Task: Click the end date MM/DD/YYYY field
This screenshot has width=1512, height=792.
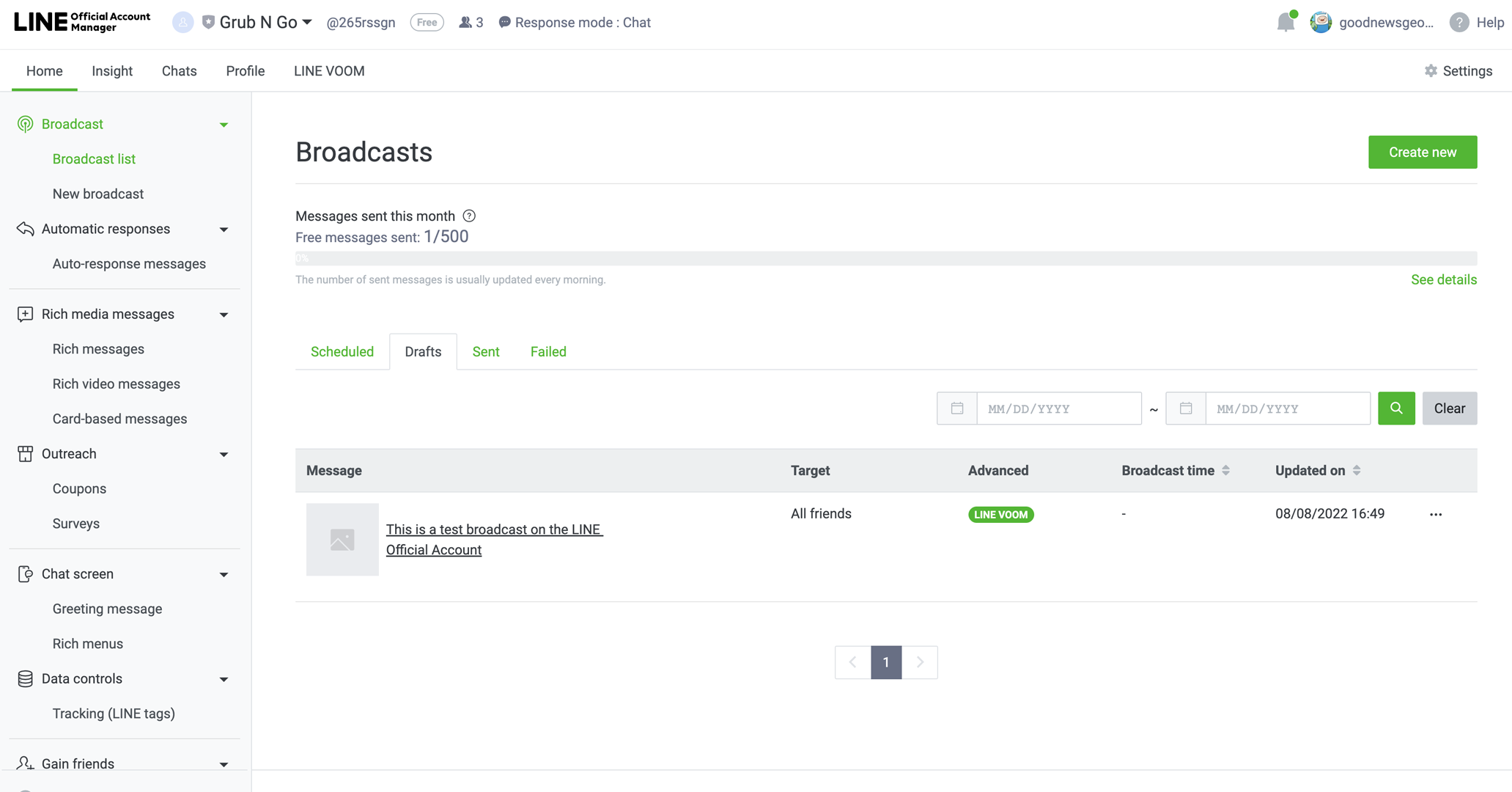Action: [x=1288, y=408]
